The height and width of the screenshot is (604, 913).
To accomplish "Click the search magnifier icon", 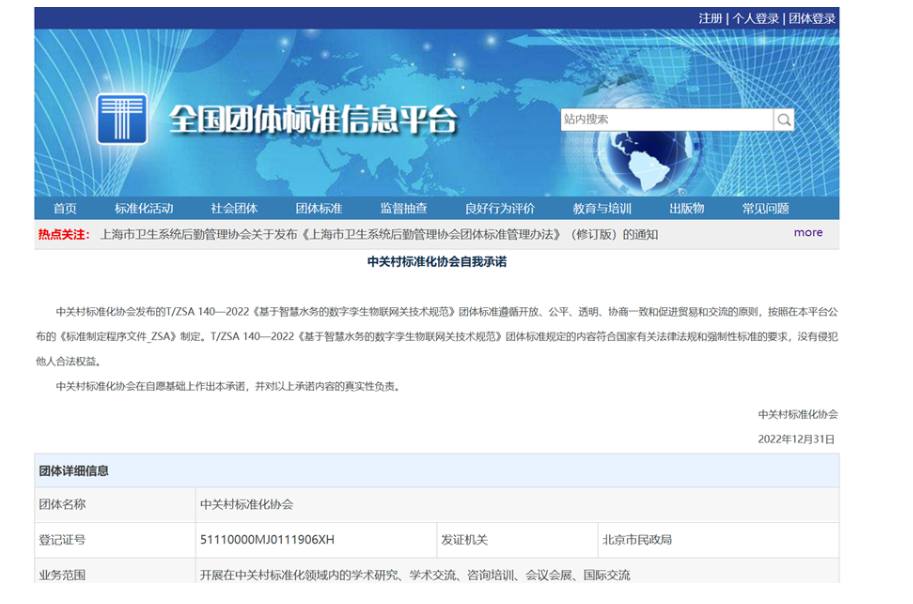I will point(784,120).
